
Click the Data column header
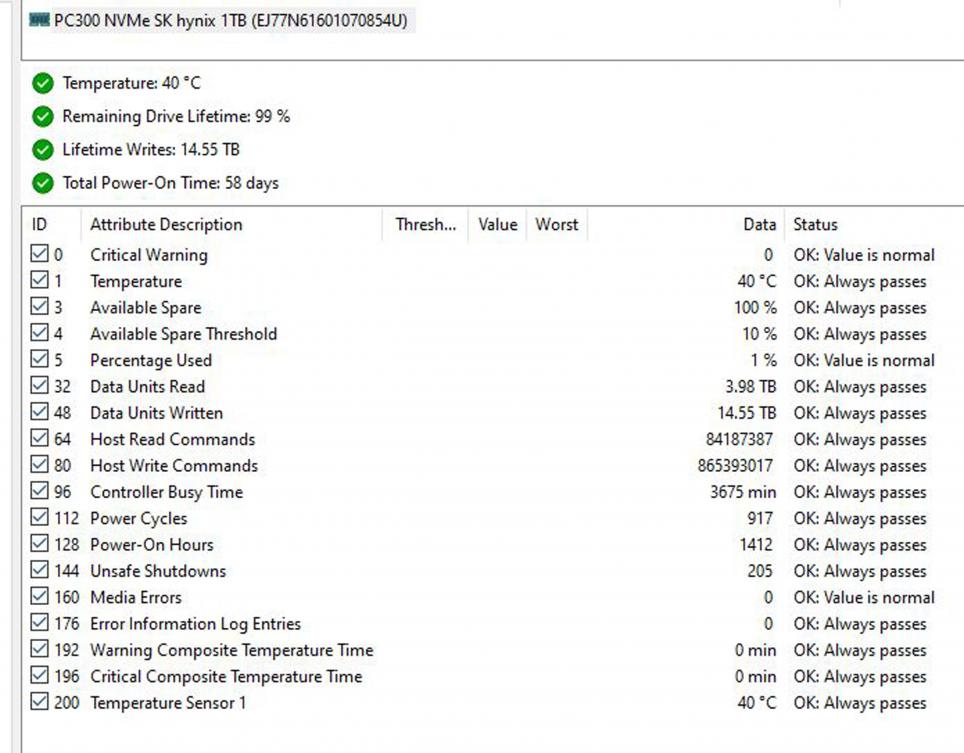[x=759, y=225]
